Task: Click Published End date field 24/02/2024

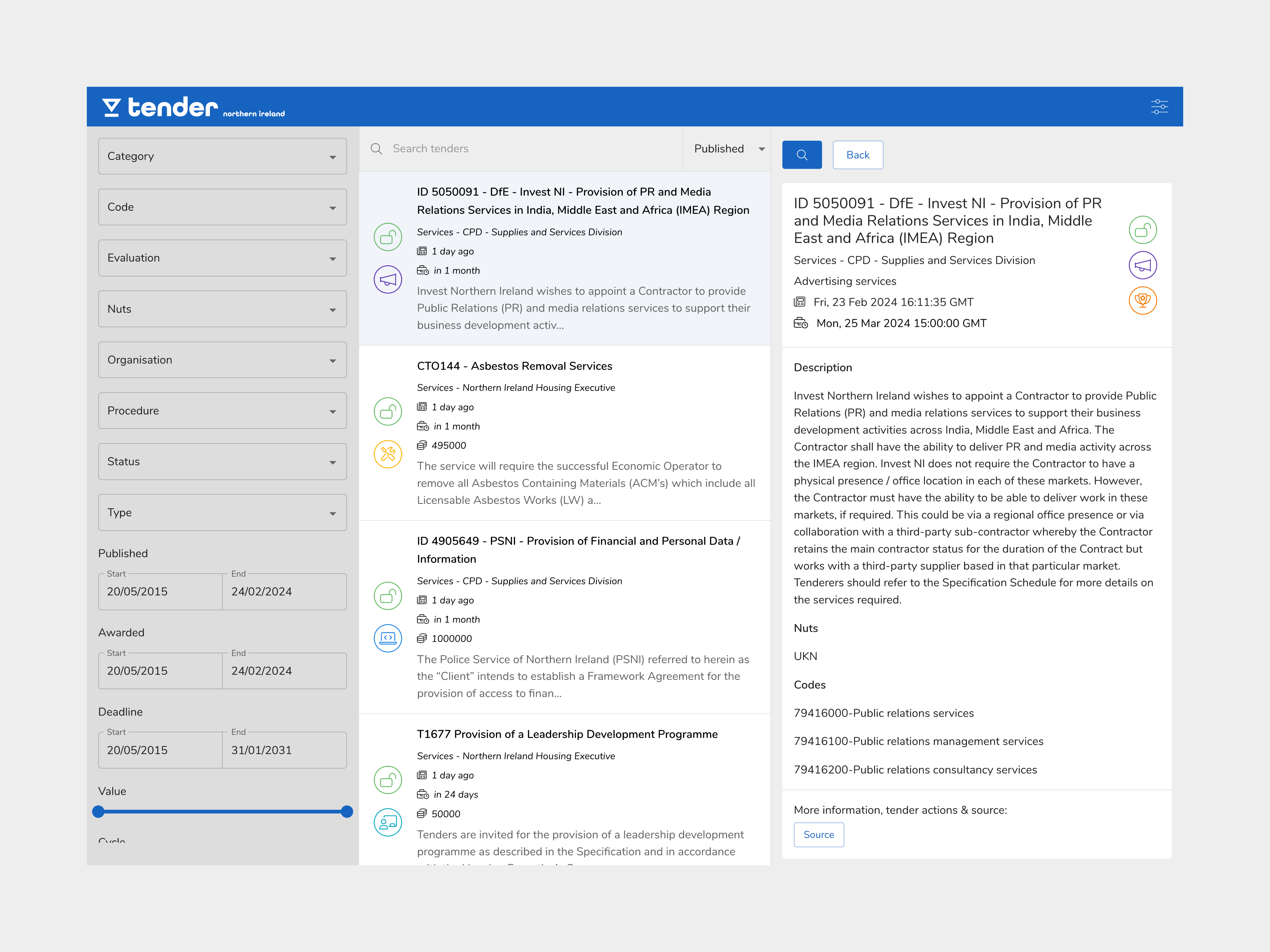Action: tap(284, 592)
